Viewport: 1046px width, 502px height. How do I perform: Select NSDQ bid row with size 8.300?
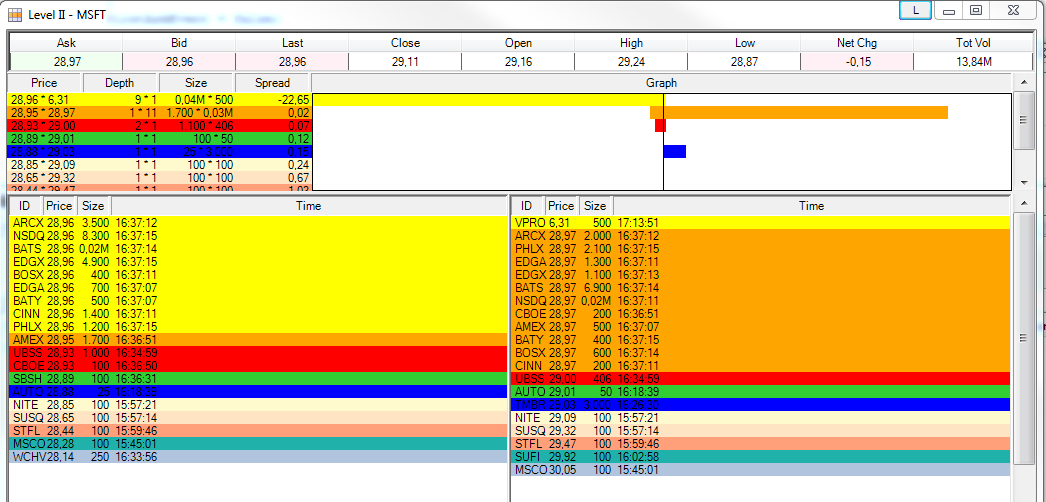tap(257, 235)
